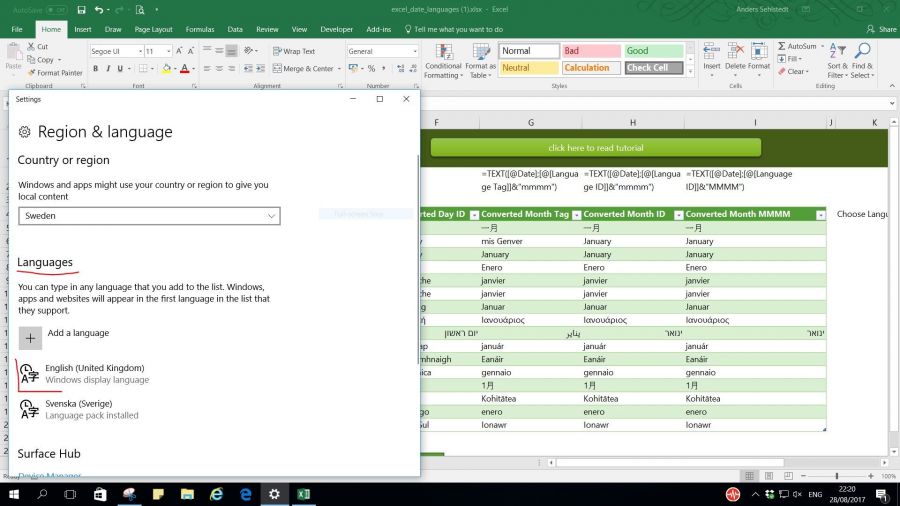This screenshot has height=506, width=900.
Task: Click the Comma Style icon
Action: 383,68
